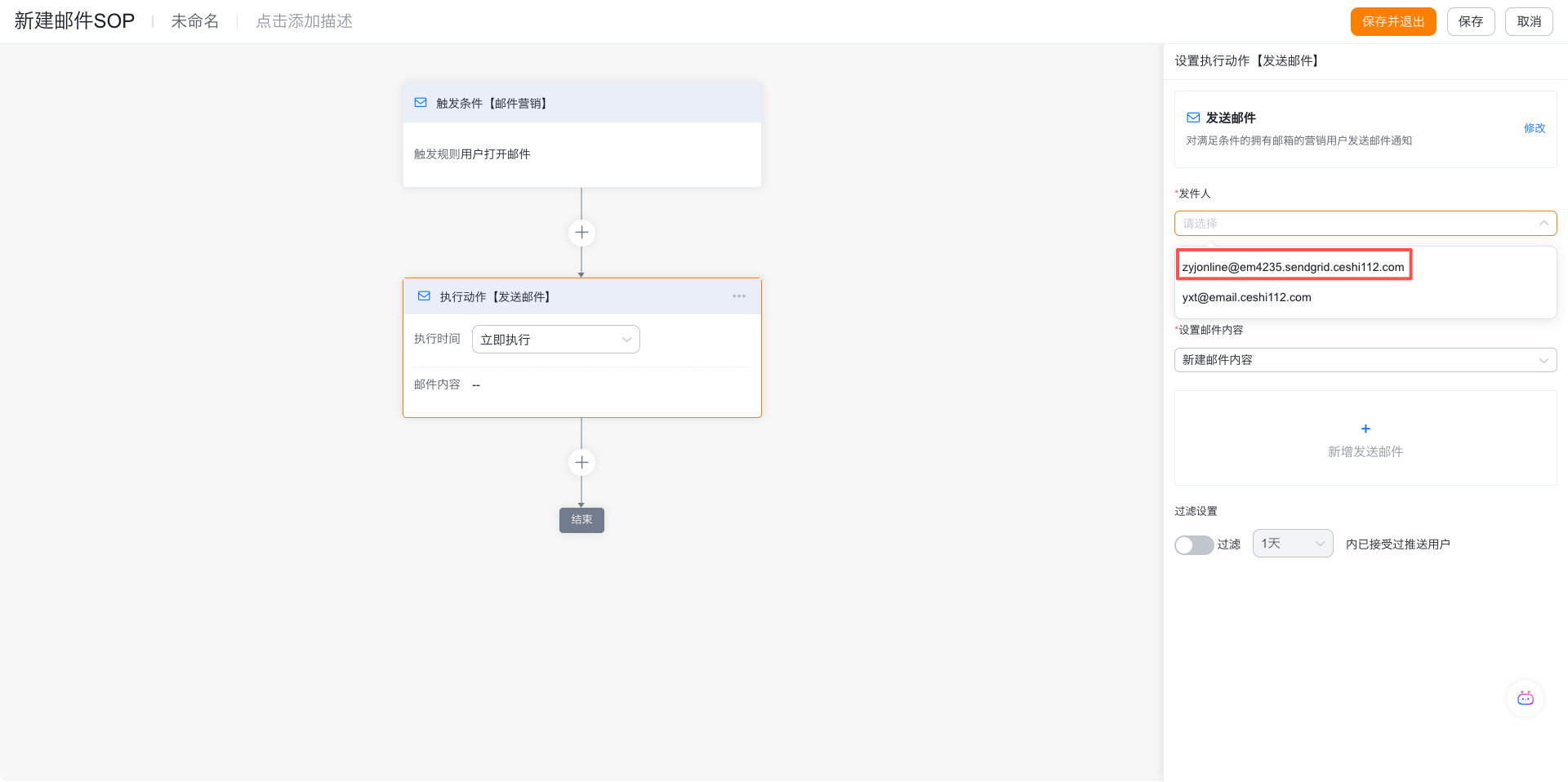Click the envelope icon beside 发送邮件 title
Viewport: 1568px width, 782px height.
click(x=1193, y=118)
